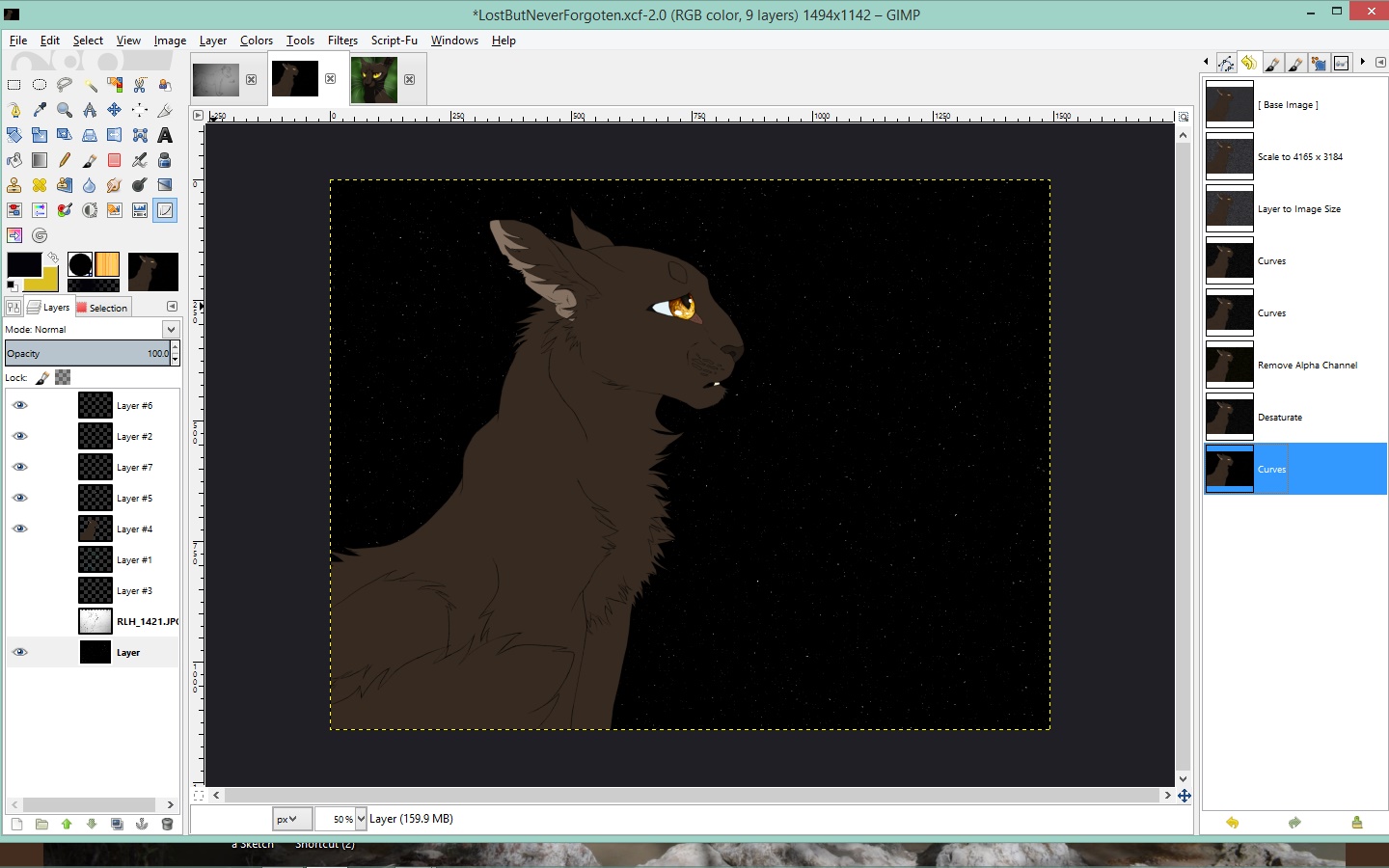
Task: Click the duplicate layer icon
Action: [x=117, y=824]
